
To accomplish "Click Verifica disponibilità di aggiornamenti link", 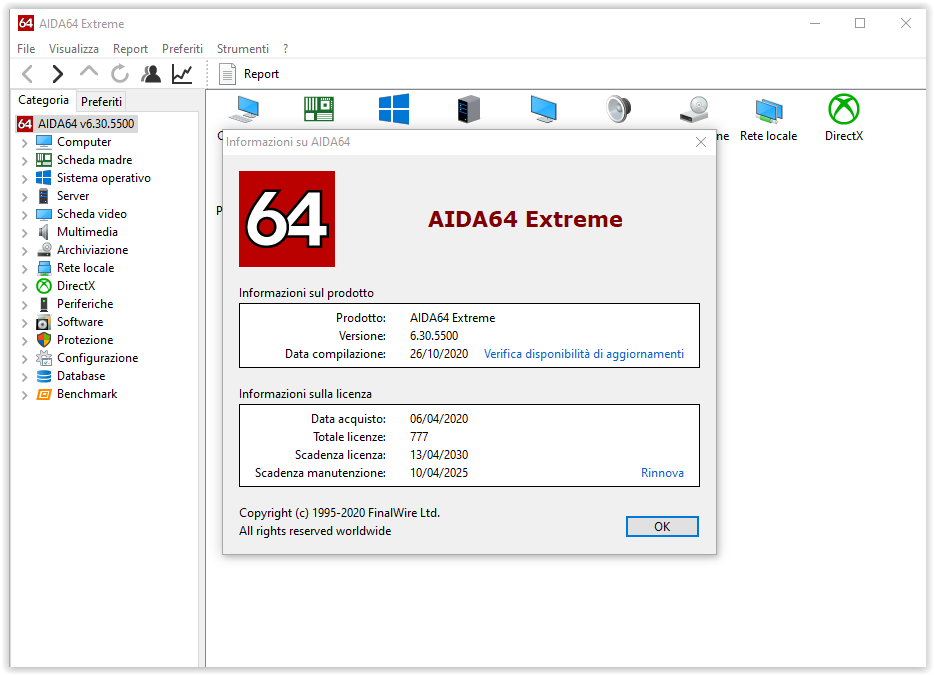I will [x=584, y=354].
